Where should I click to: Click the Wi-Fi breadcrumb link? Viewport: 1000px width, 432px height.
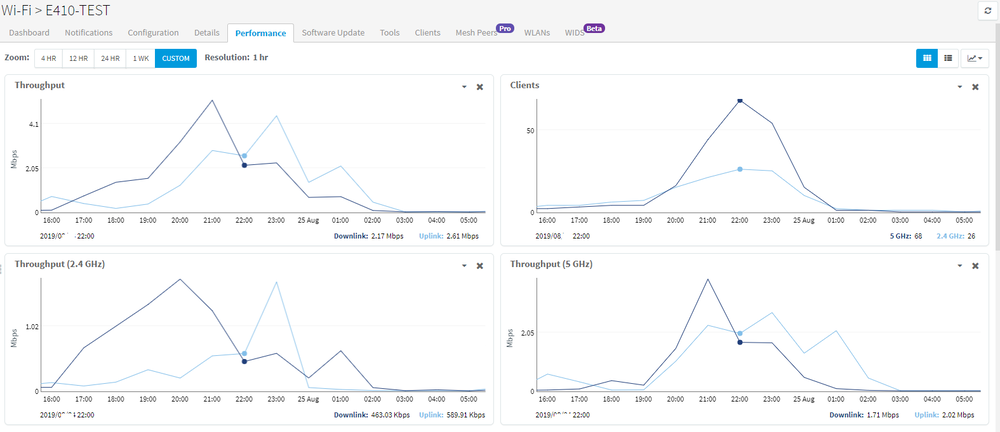coord(15,11)
